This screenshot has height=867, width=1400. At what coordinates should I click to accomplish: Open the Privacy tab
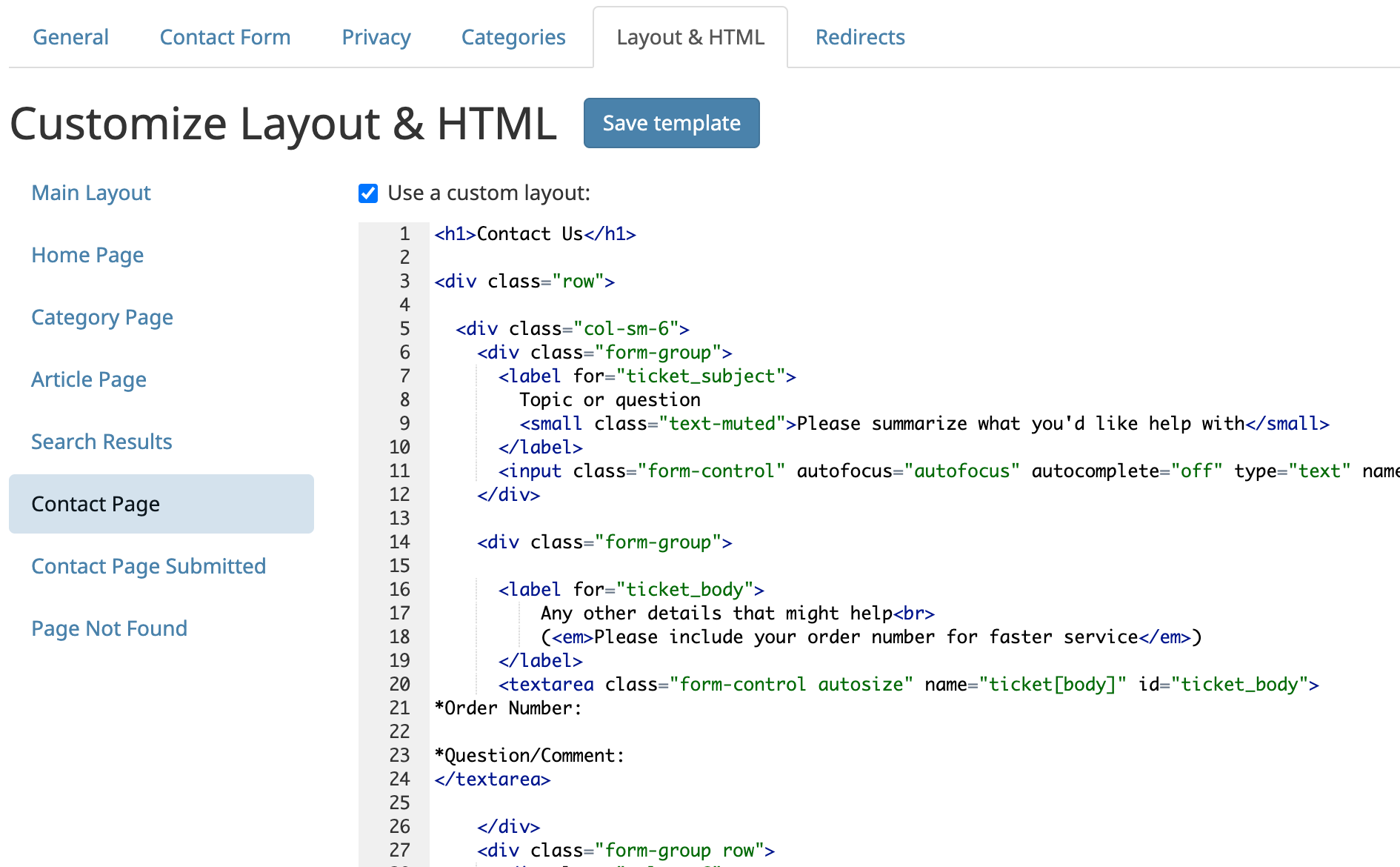tap(376, 37)
